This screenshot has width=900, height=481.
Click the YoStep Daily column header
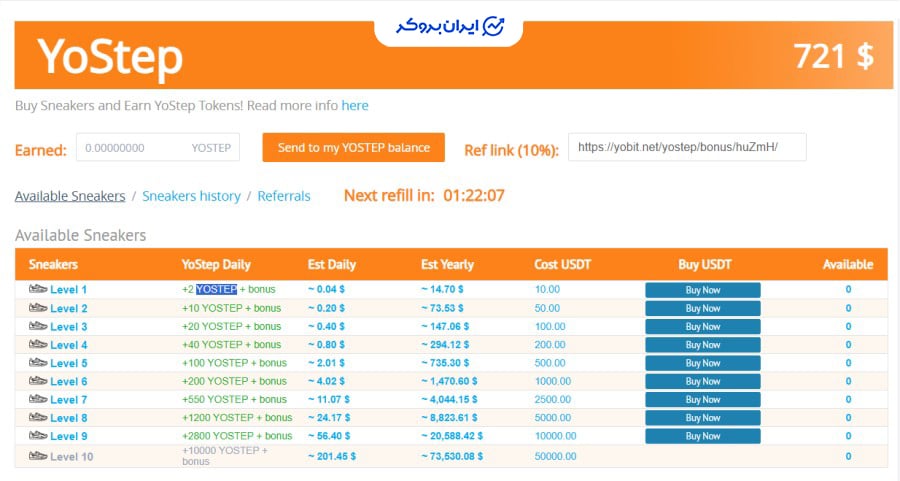[216, 265]
